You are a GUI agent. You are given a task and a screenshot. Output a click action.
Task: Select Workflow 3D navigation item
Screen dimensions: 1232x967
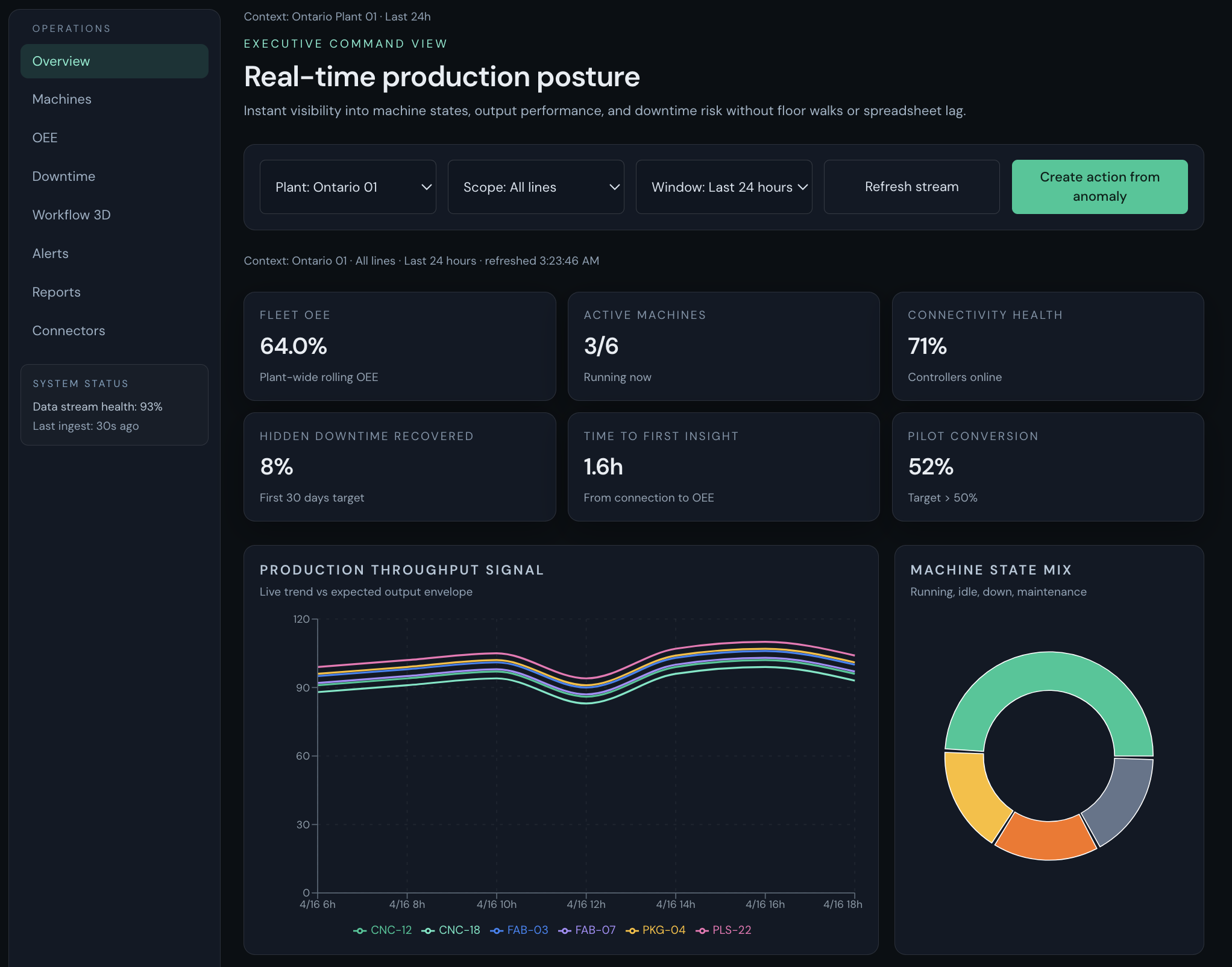(x=71, y=215)
